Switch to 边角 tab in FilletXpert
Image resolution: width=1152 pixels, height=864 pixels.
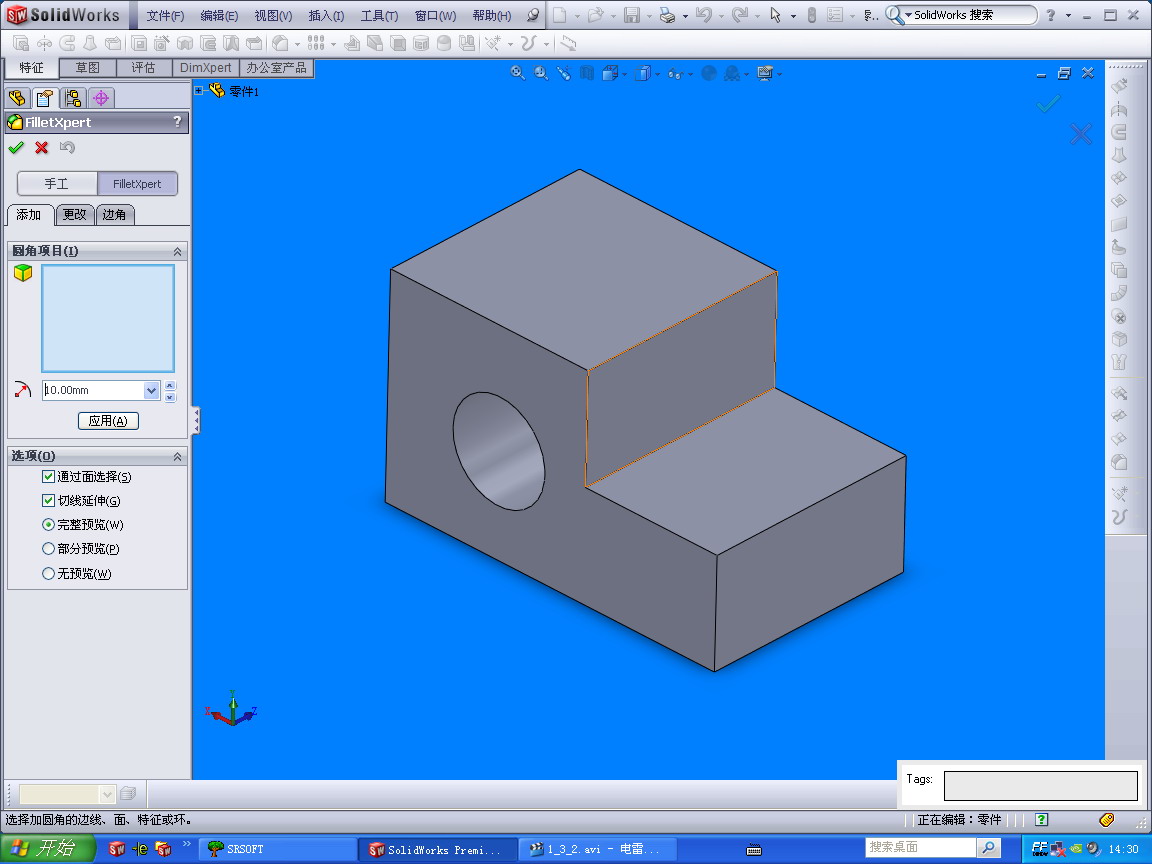click(114, 215)
